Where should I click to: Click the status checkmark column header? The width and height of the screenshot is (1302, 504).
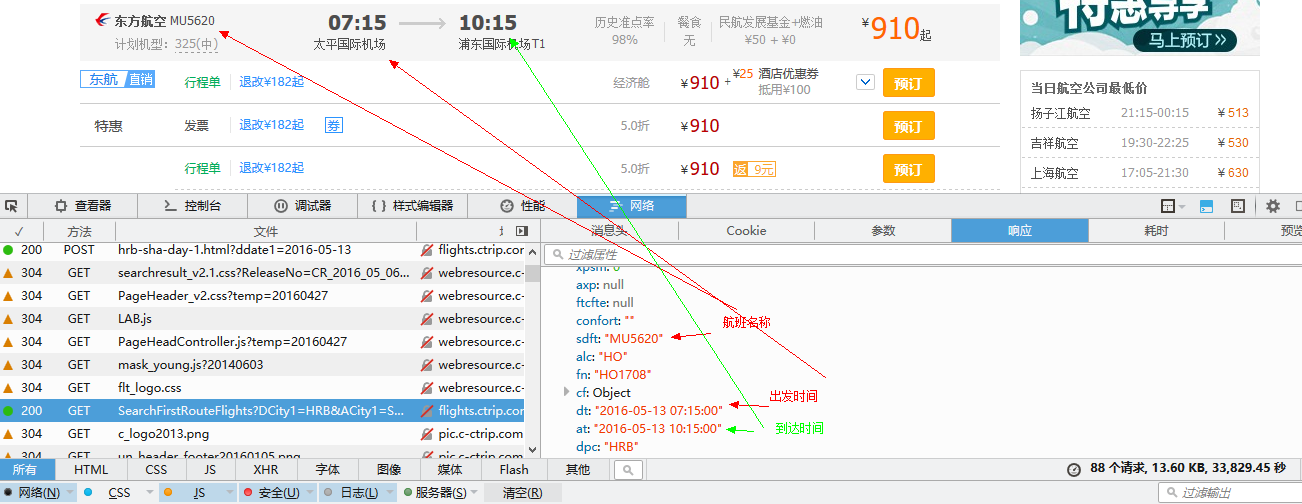(x=18, y=231)
